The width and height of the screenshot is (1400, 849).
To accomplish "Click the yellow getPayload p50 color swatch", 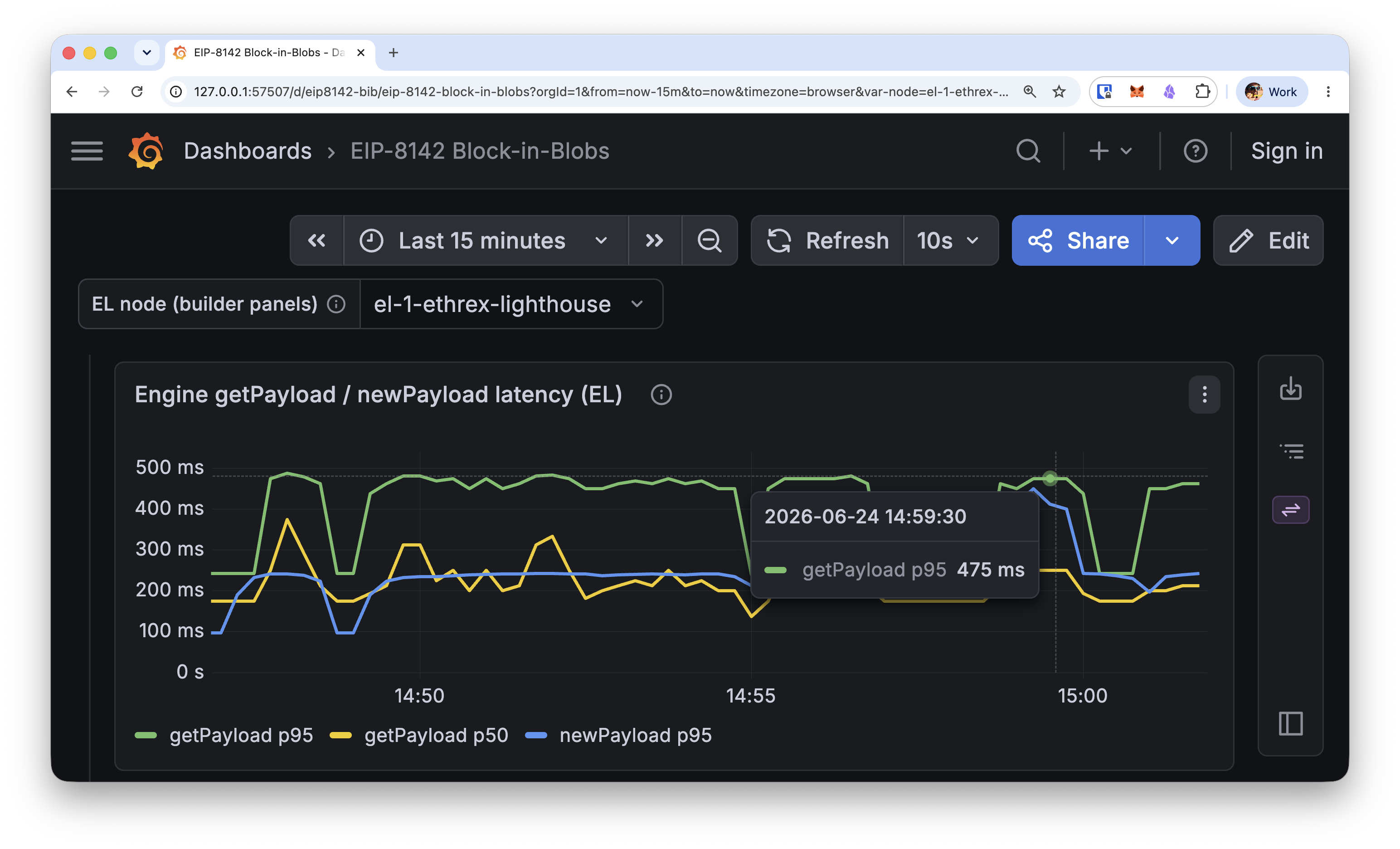I will (x=340, y=735).
